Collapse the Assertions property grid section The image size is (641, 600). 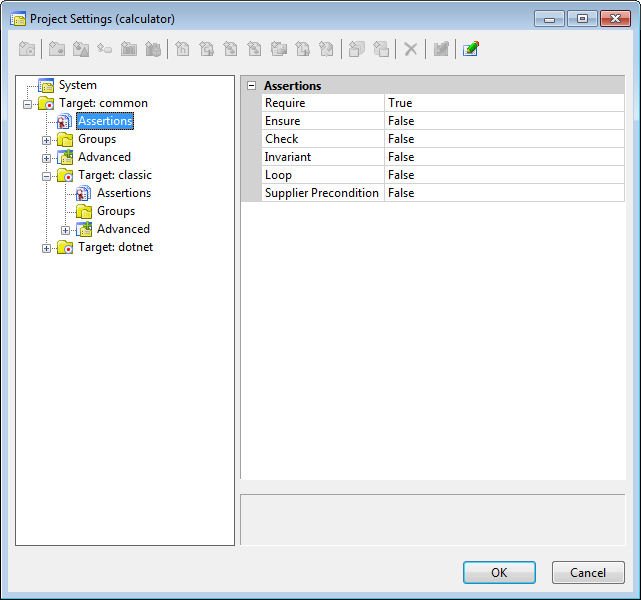[251, 86]
